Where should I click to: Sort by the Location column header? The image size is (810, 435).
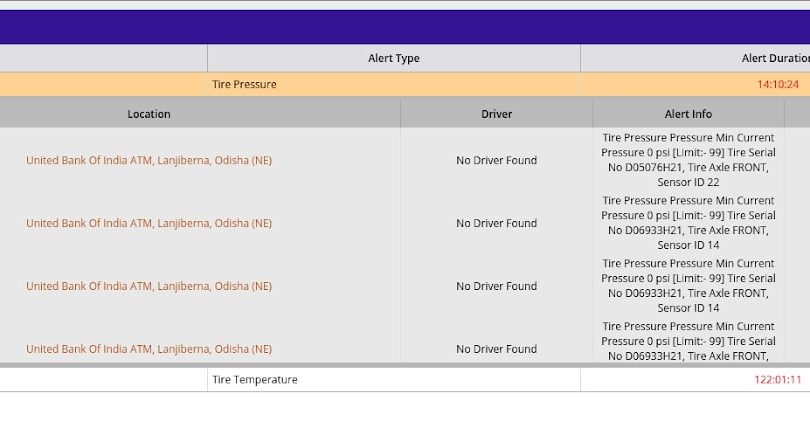coord(149,114)
